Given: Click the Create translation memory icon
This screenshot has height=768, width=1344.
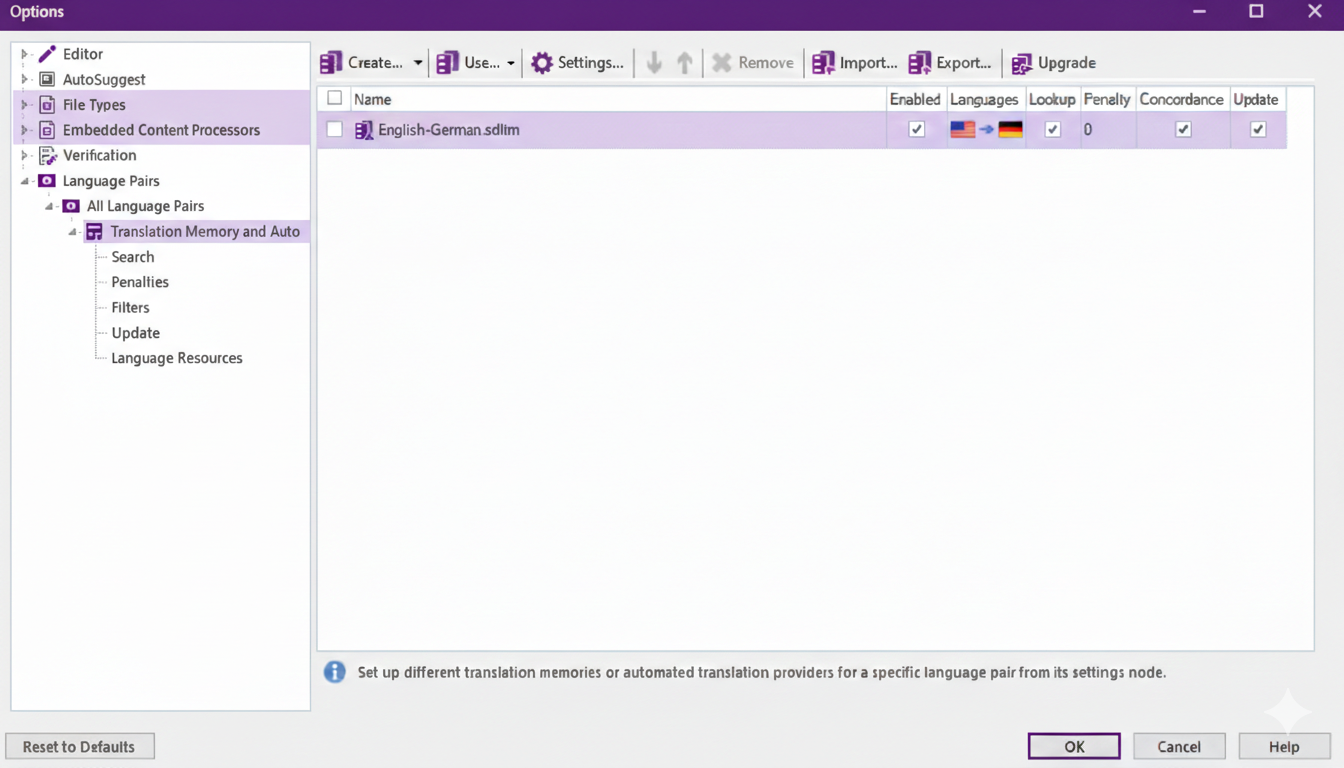Looking at the screenshot, I should (331, 63).
